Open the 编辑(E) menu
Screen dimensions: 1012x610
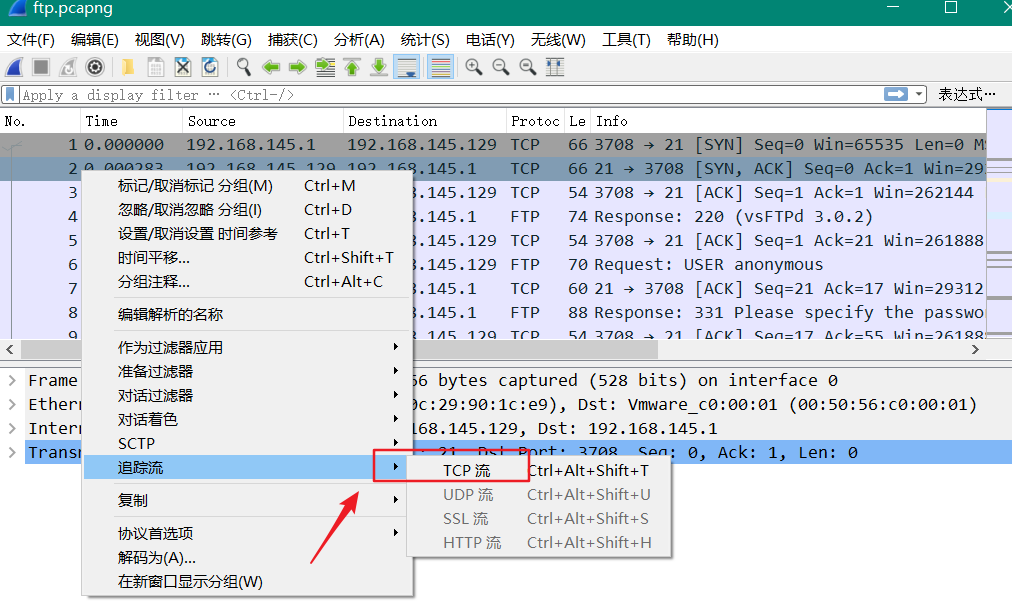(94, 40)
